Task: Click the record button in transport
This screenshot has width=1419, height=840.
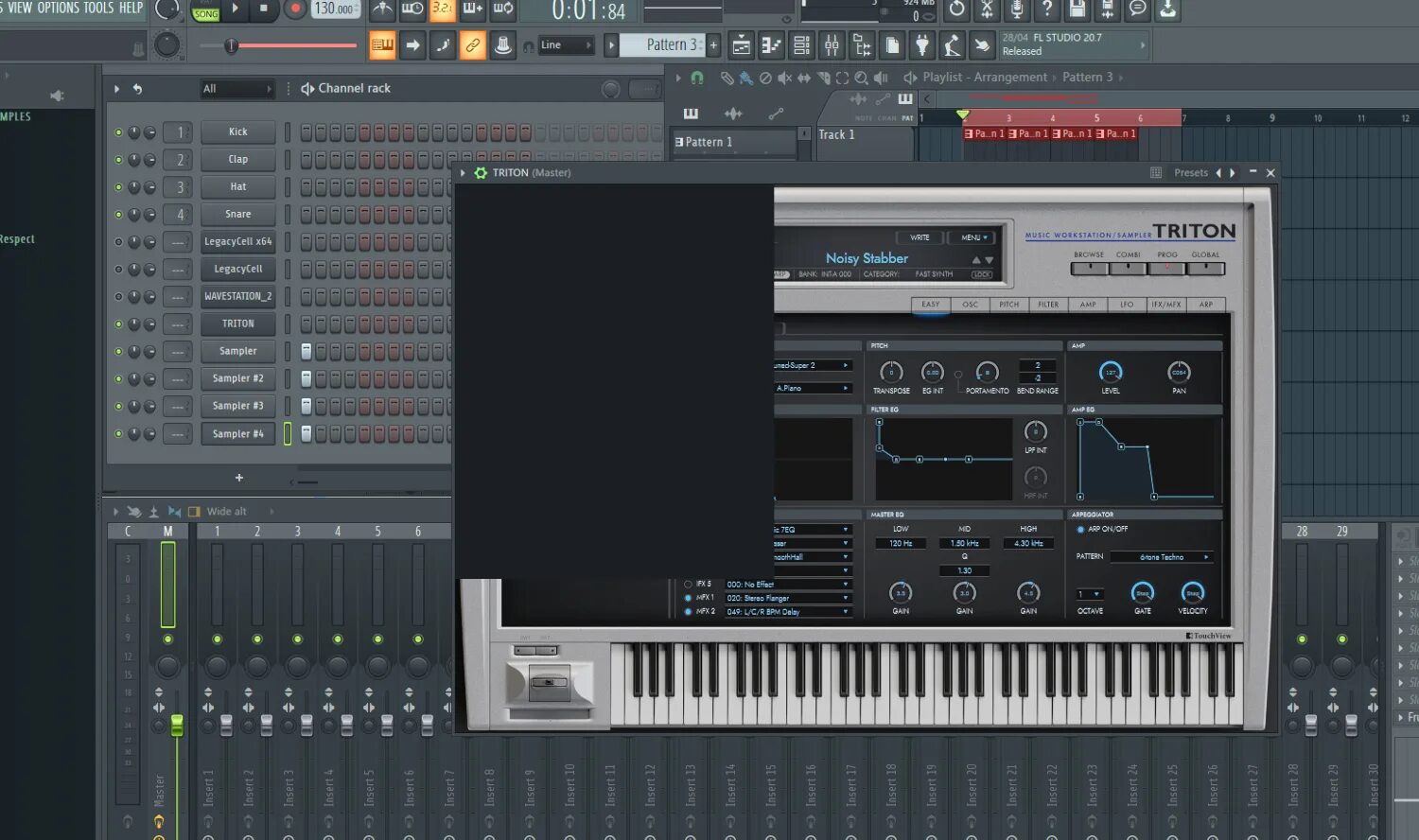Action: (x=296, y=9)
